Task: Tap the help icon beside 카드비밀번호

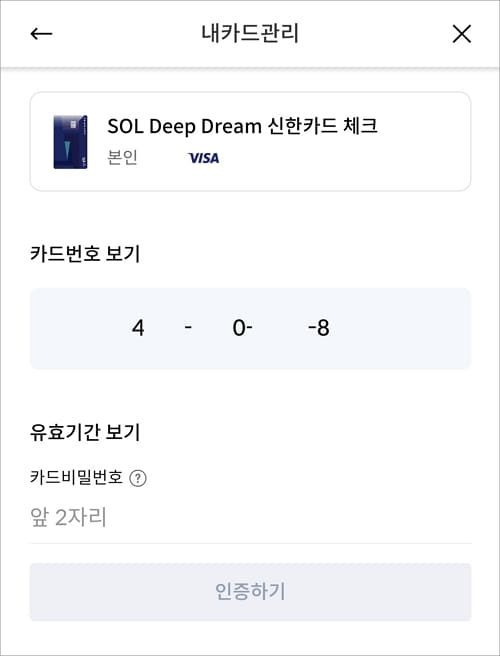Action: tap(138, 478)
